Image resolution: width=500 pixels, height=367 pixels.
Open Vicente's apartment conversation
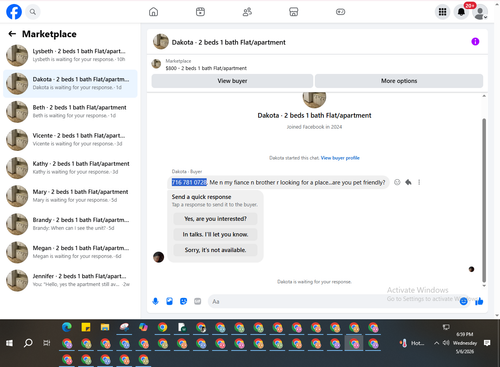click(70, 140)
